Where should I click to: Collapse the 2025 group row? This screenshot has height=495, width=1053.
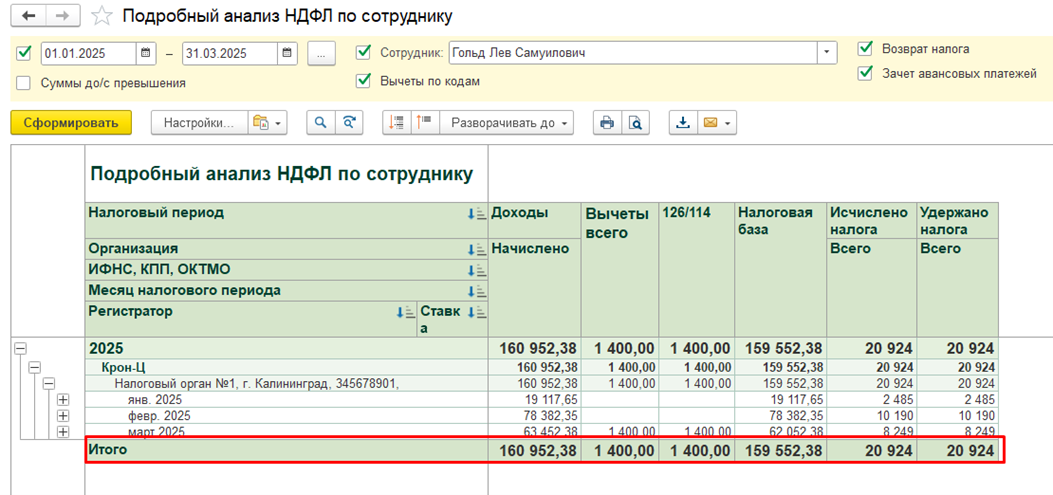click(19, 348)
